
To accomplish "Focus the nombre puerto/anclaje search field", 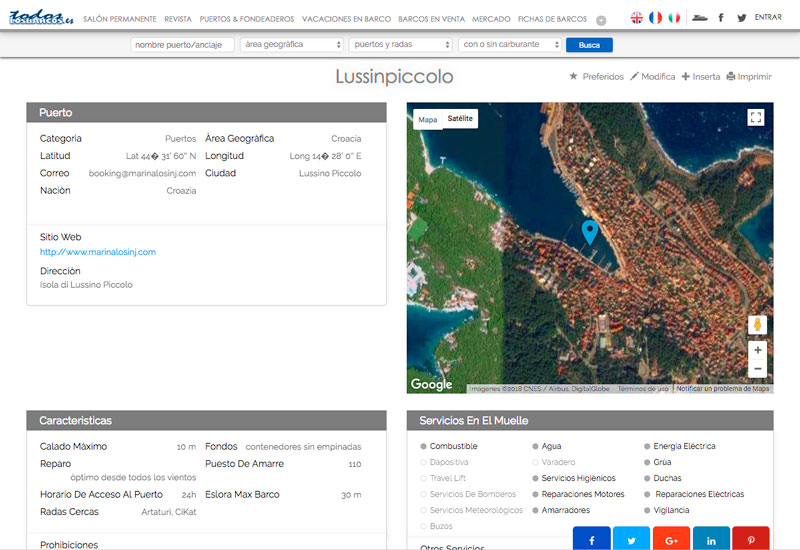I will (x=182, y=45).
